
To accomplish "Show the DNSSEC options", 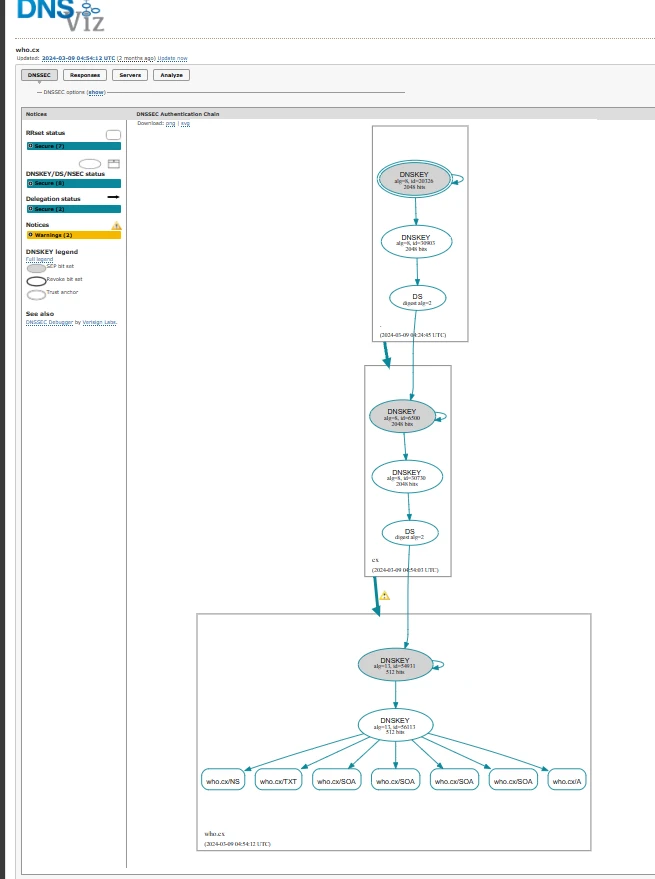I will [x=95, y=92].
